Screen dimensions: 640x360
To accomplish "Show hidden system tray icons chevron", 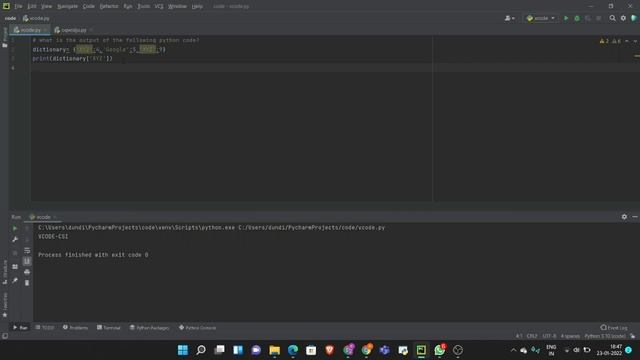I will pyautogui.click(x=513, y=350).
